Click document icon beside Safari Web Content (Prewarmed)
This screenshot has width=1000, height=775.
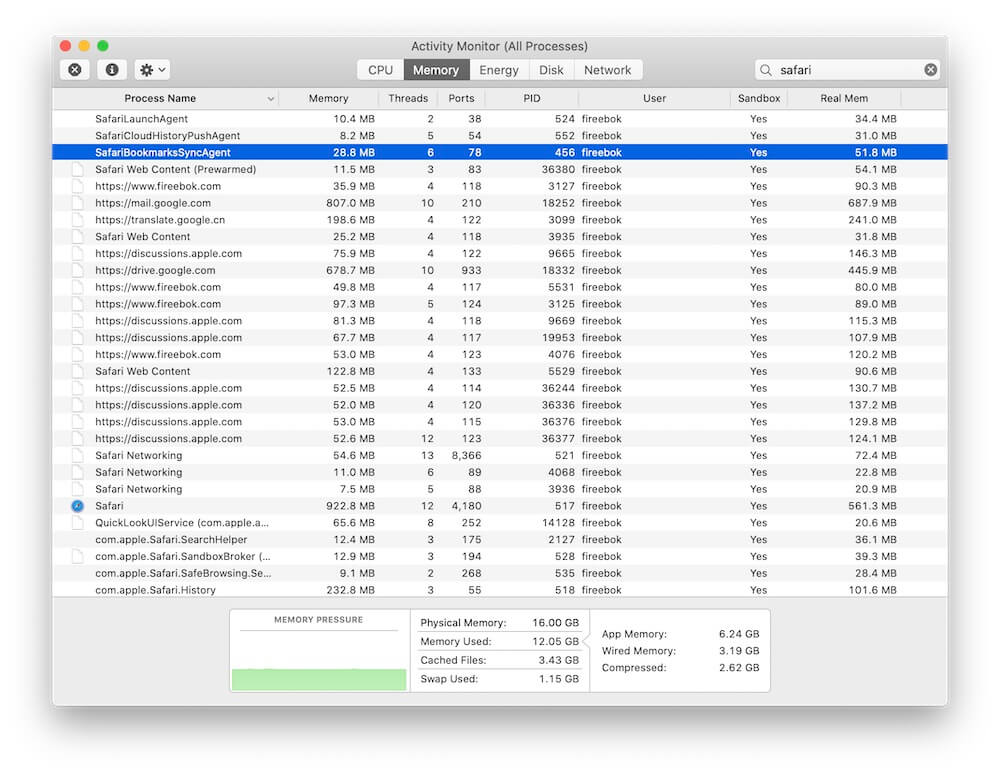click(78, 169)
